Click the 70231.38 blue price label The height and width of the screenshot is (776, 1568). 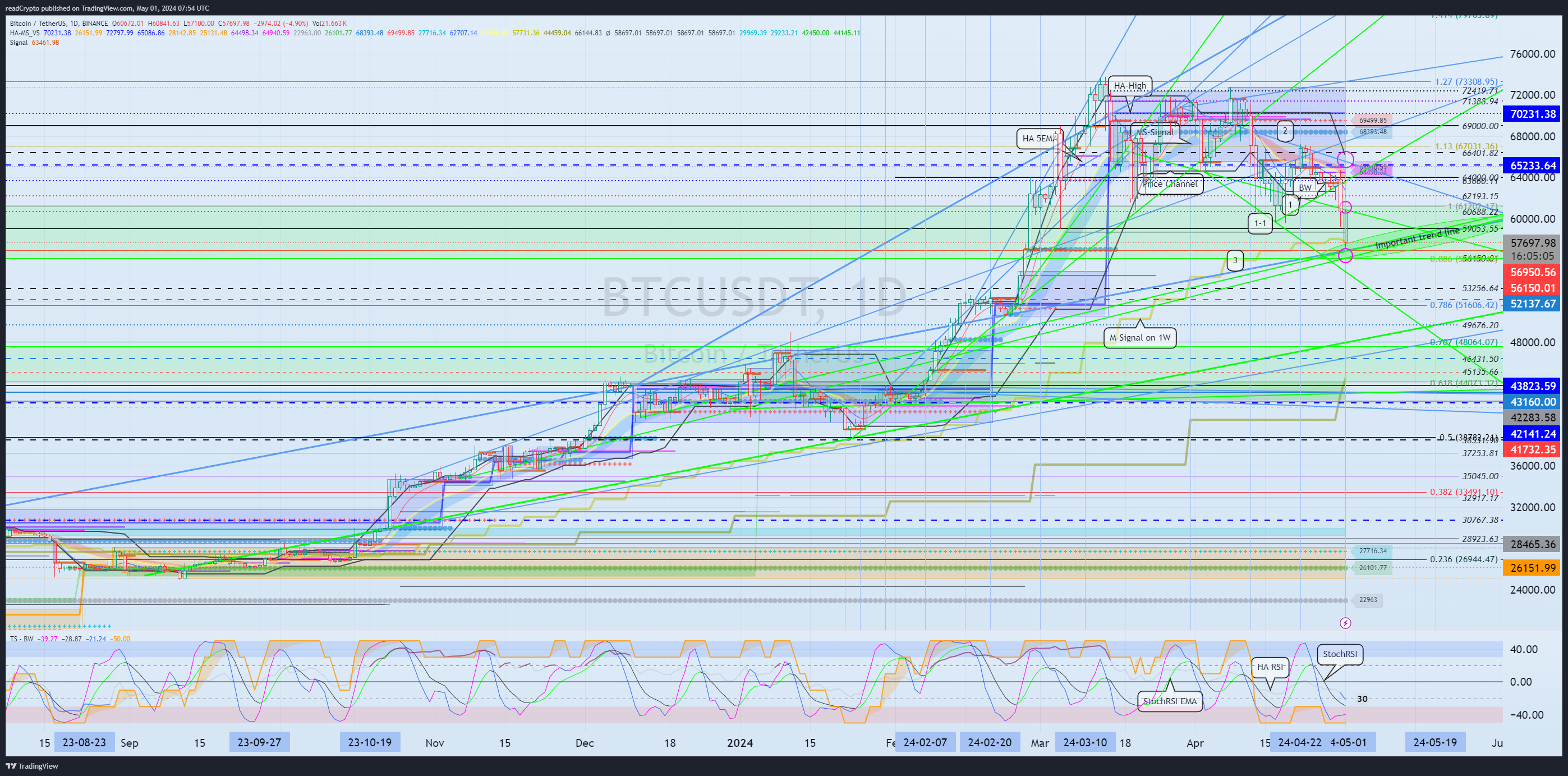pos(1533,114)
